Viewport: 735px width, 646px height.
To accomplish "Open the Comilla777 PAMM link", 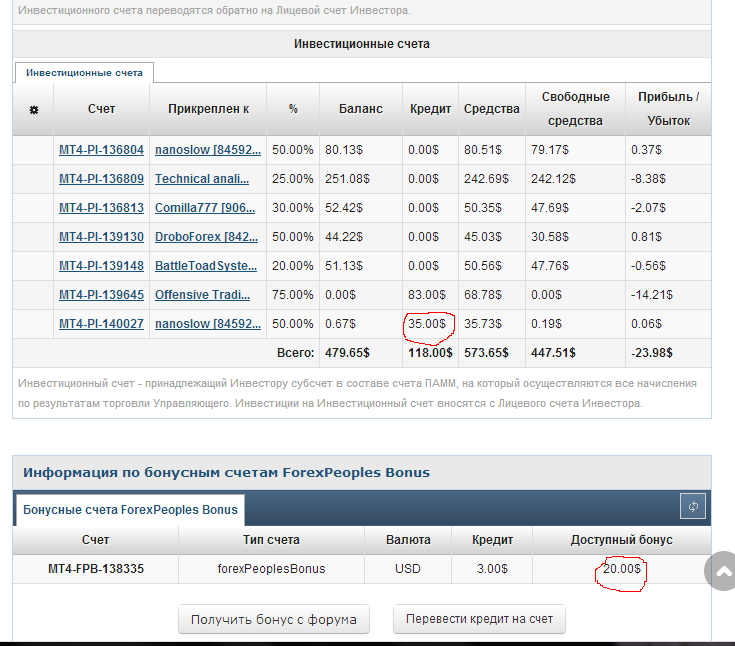I will [205, 208].
